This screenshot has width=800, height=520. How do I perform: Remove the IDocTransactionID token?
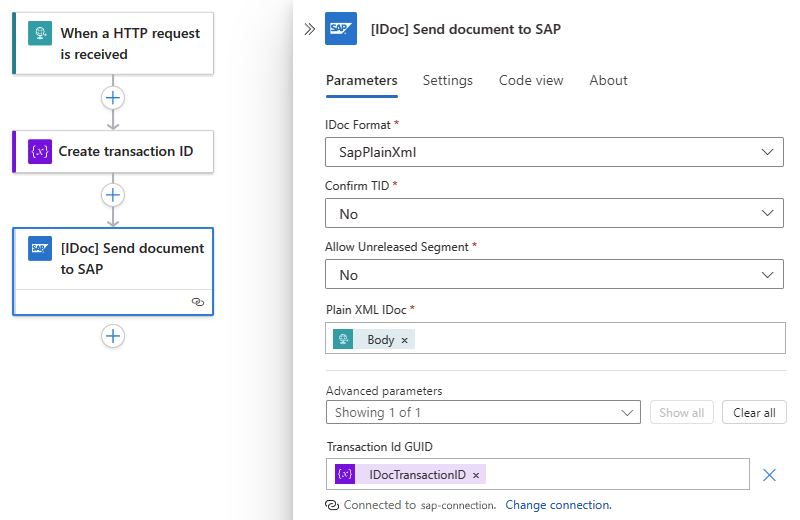[x=476, y=475]
